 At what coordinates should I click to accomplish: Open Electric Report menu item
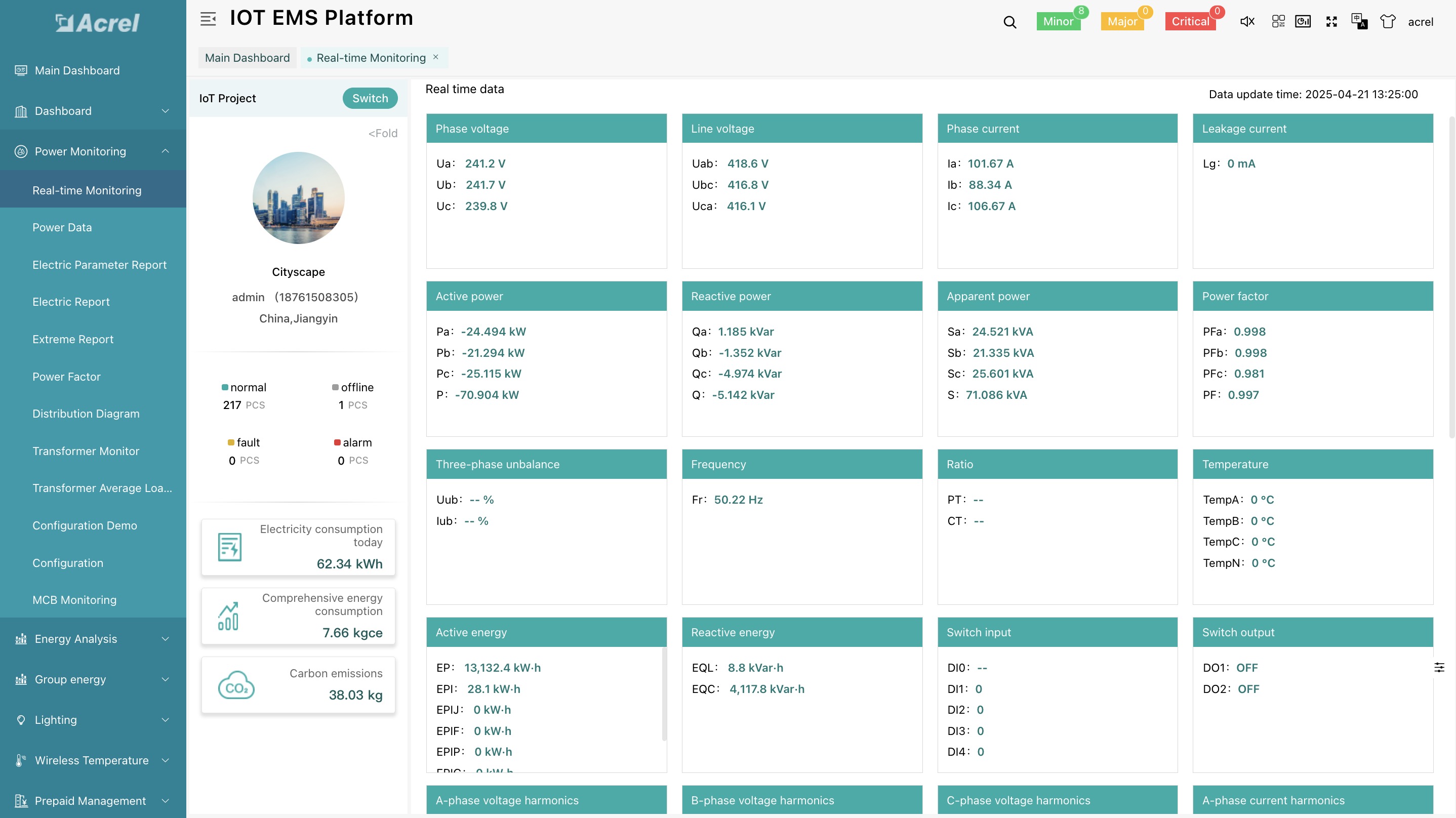tap(93, 302)
